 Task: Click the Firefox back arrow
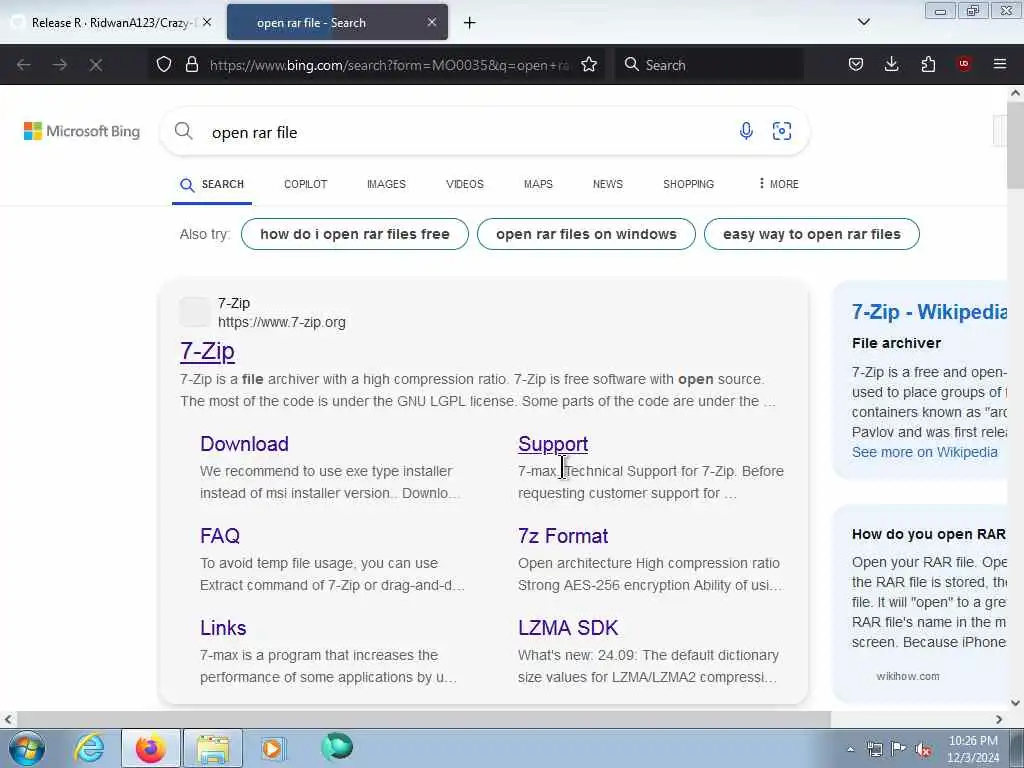tap(24, 65)
